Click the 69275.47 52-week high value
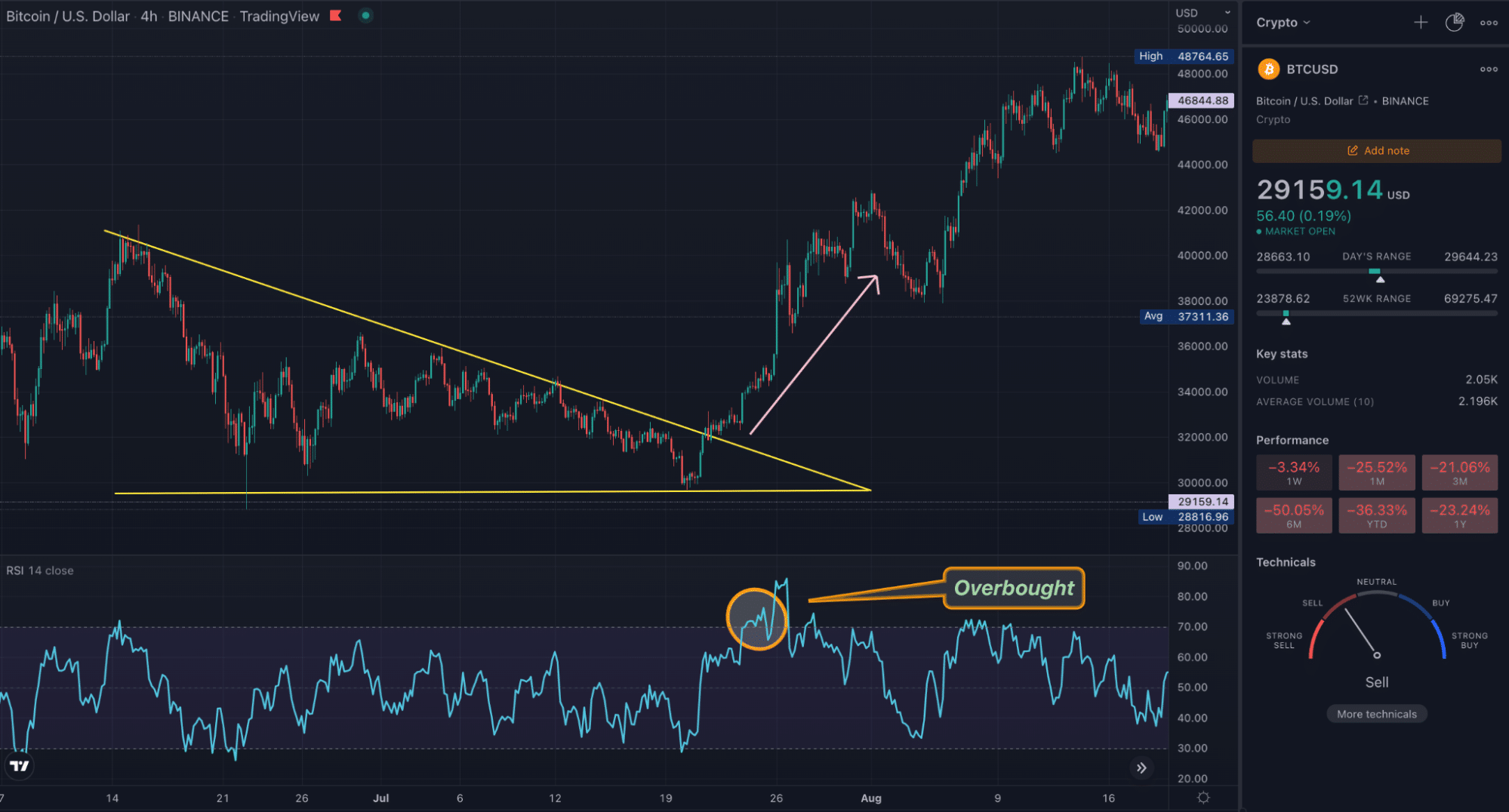 tap(1471, 299)
